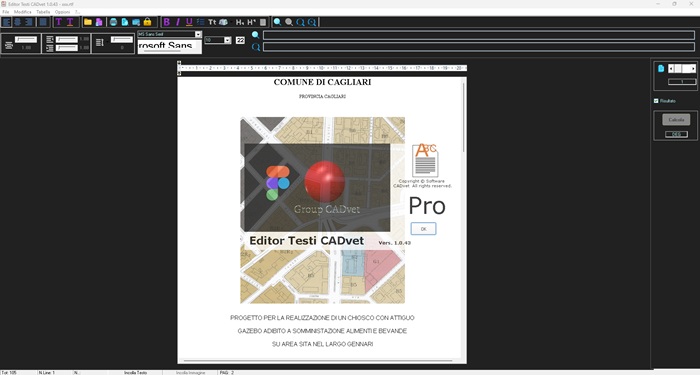700x375 pixels.
Task: Click the upper search text field
Action: pyautogui.click(x=479, y=35)
